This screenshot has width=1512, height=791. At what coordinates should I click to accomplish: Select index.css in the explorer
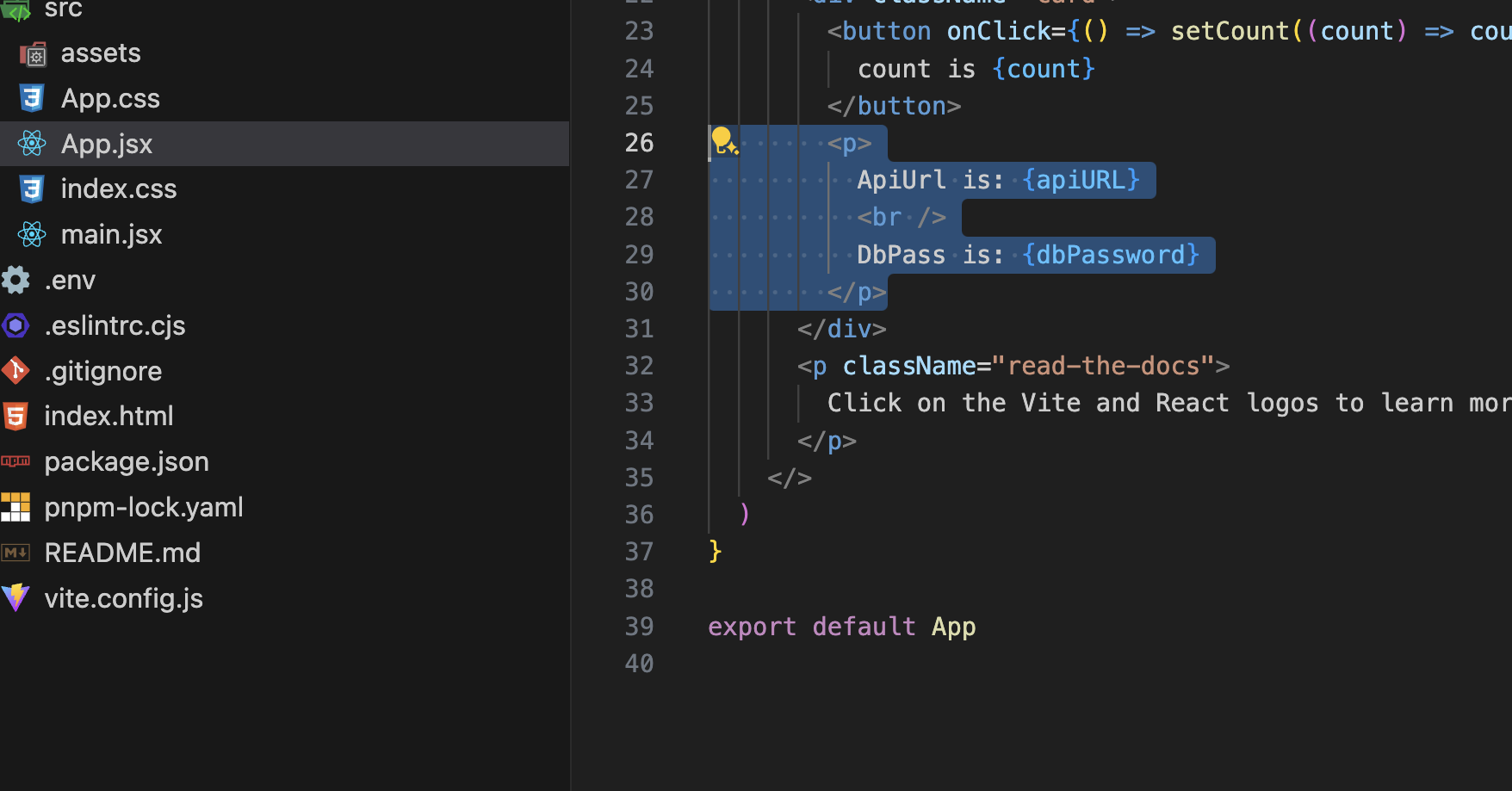pyautogui.click(x=119, y=188)
